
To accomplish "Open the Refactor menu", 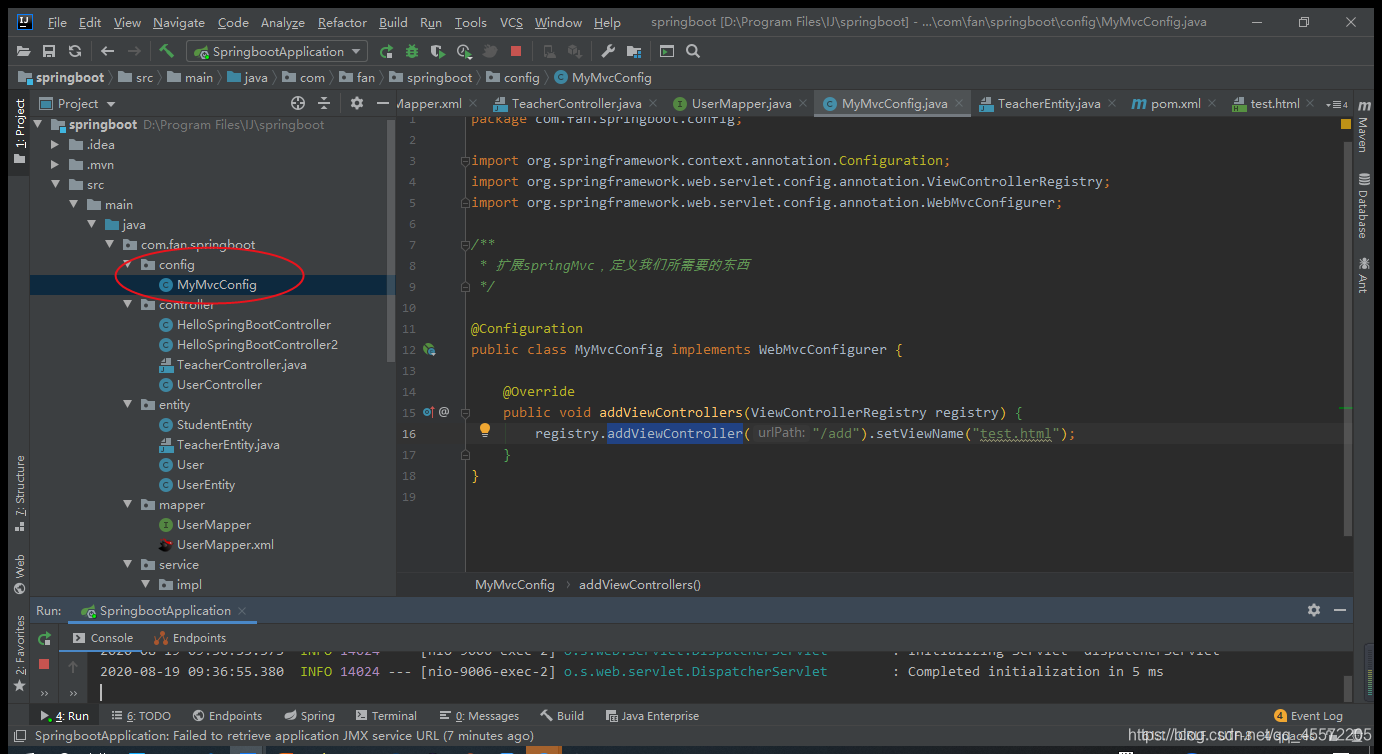I will pyautogui.click(x=342, y=22).
